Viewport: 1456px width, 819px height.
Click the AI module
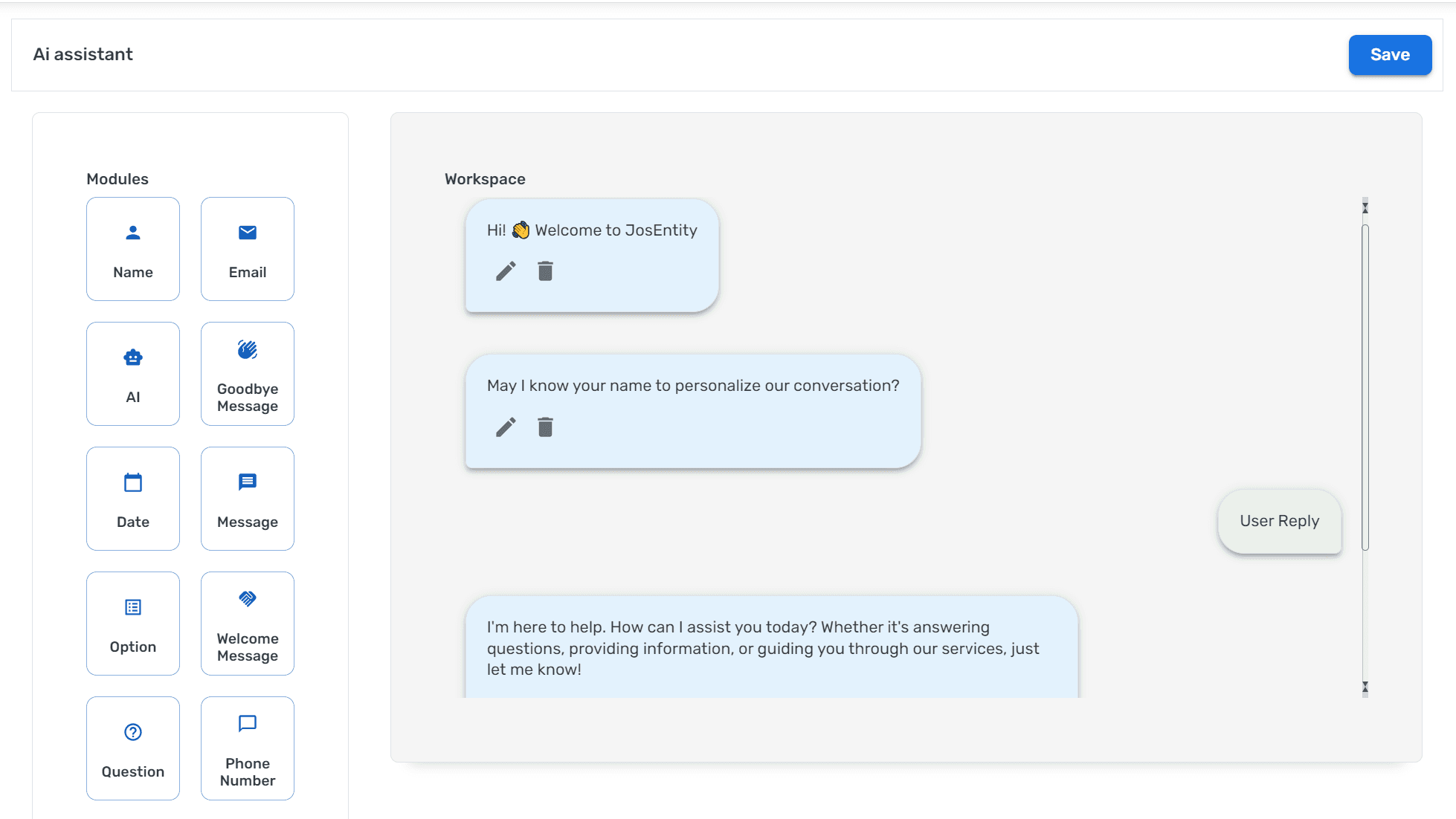coord(132,374)
